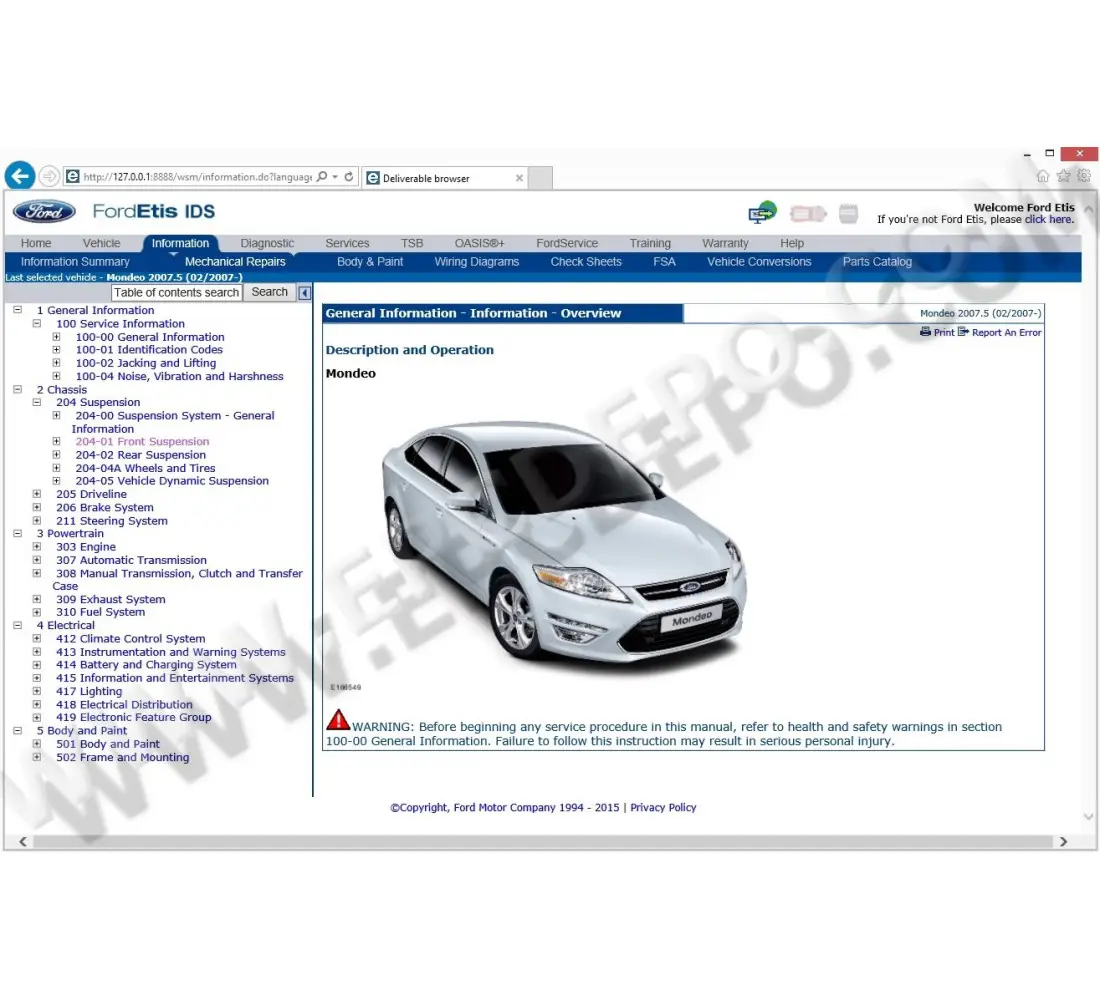The image size is (1100, 1000).
Task: Open the Home menu tab
Action: click(x=36, y=243)
